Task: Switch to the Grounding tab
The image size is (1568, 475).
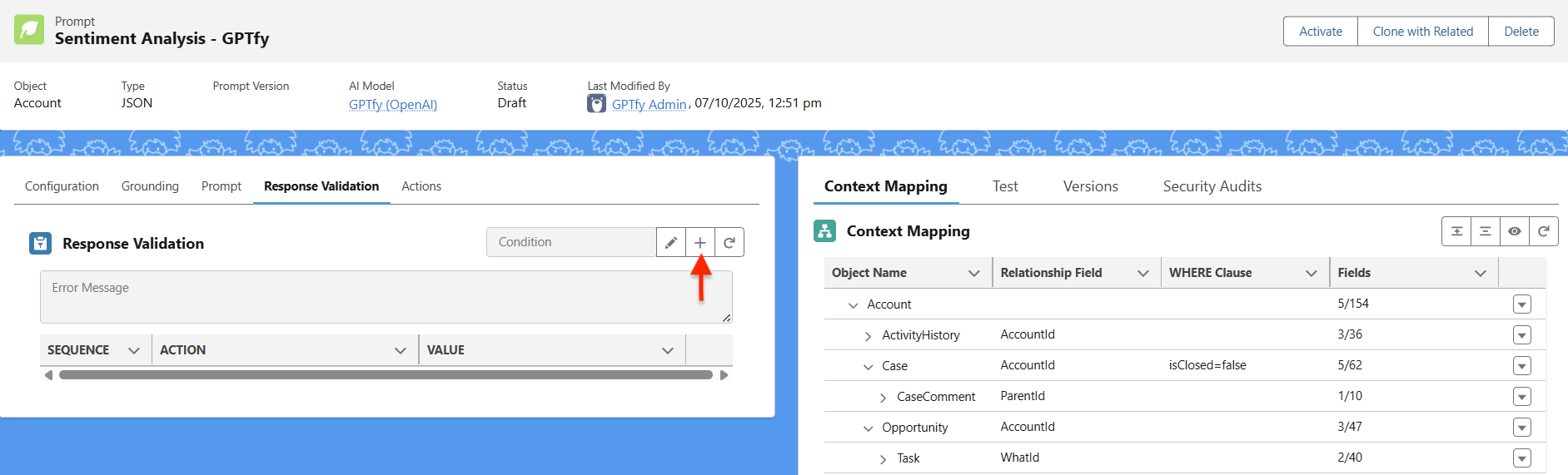Action: pyautogui.click(x=150, y=186)
